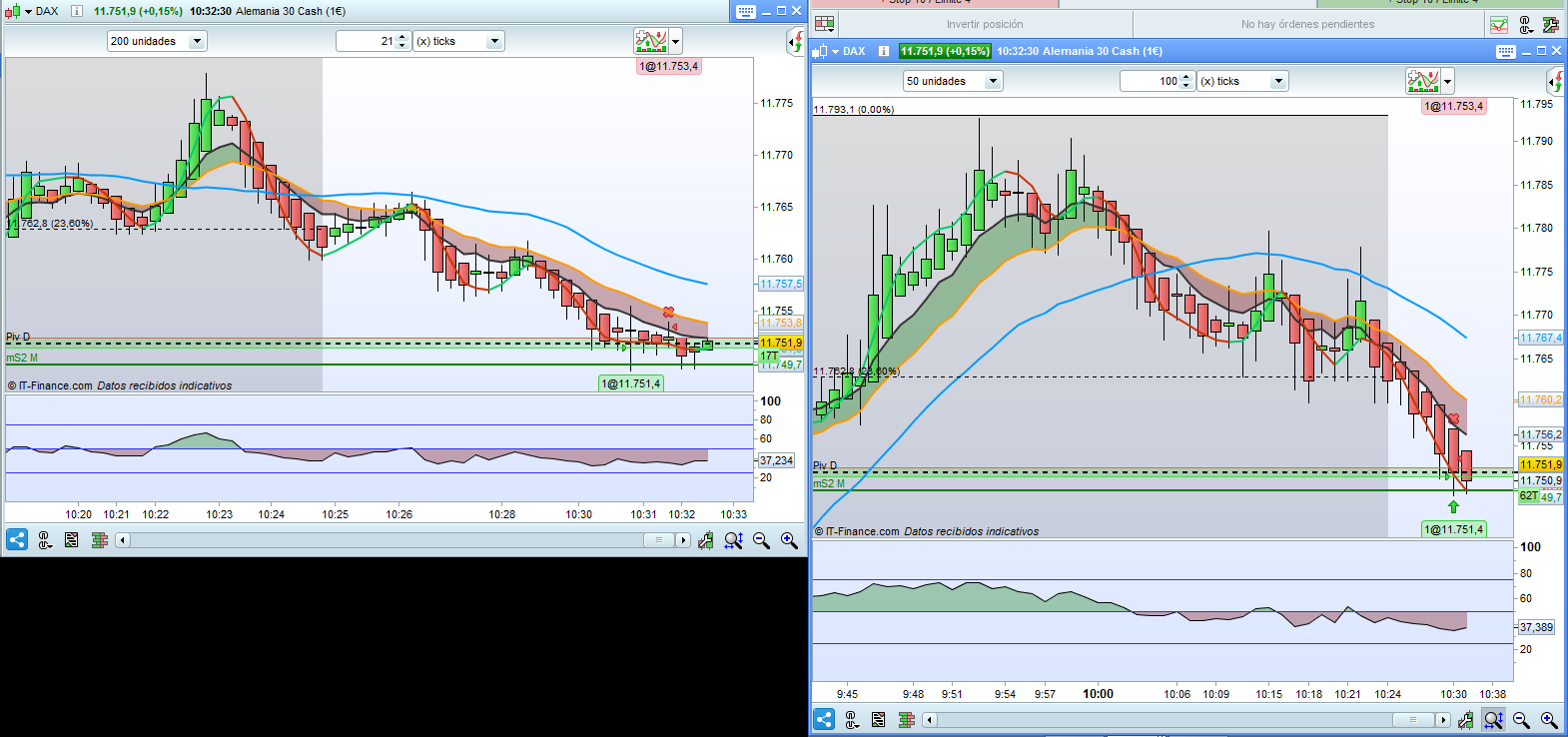Increase tick count in left chart spinner

[x=402, y=37]
